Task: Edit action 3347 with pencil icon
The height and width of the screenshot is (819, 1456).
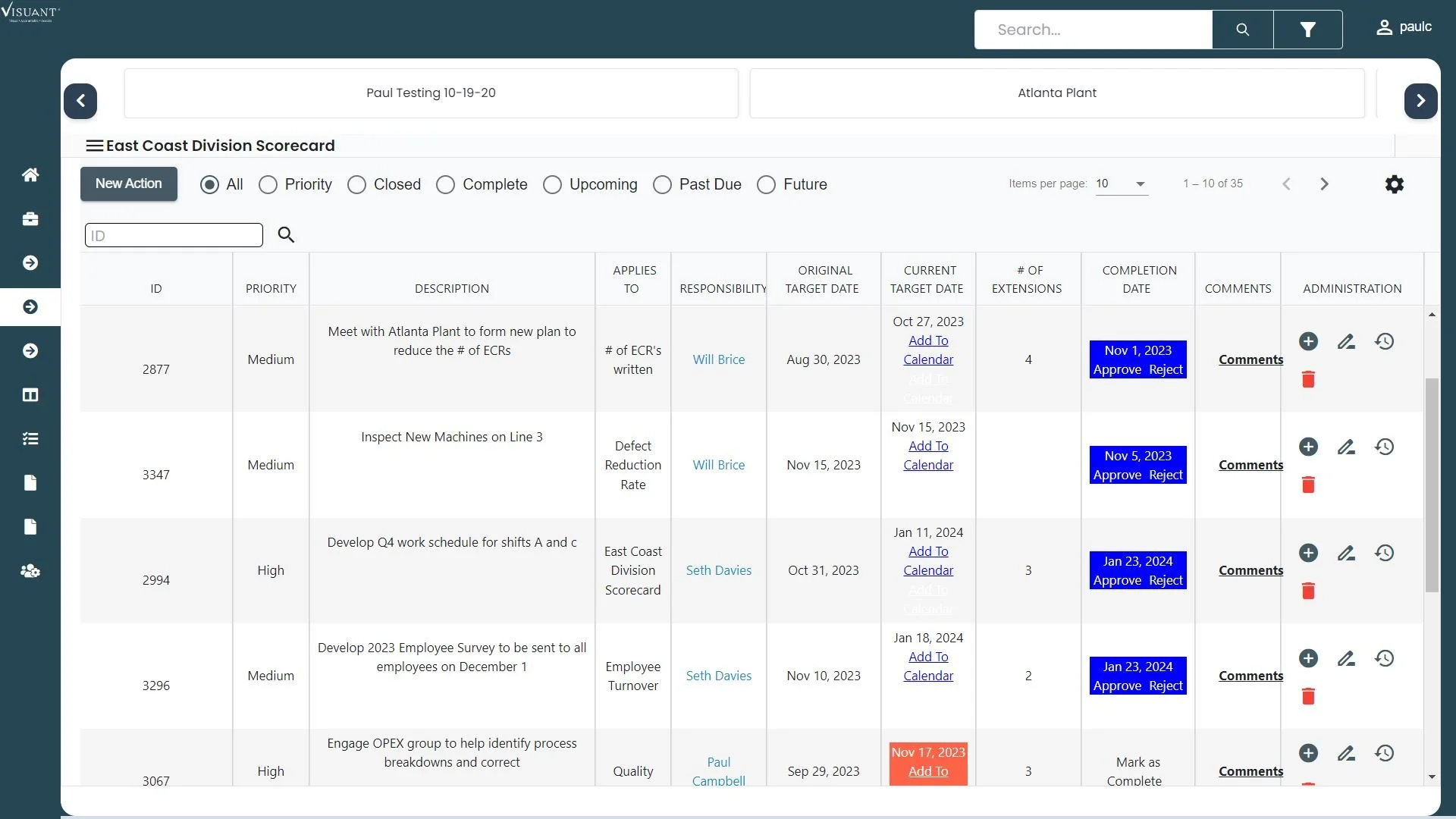Action: pos(1346,447)
